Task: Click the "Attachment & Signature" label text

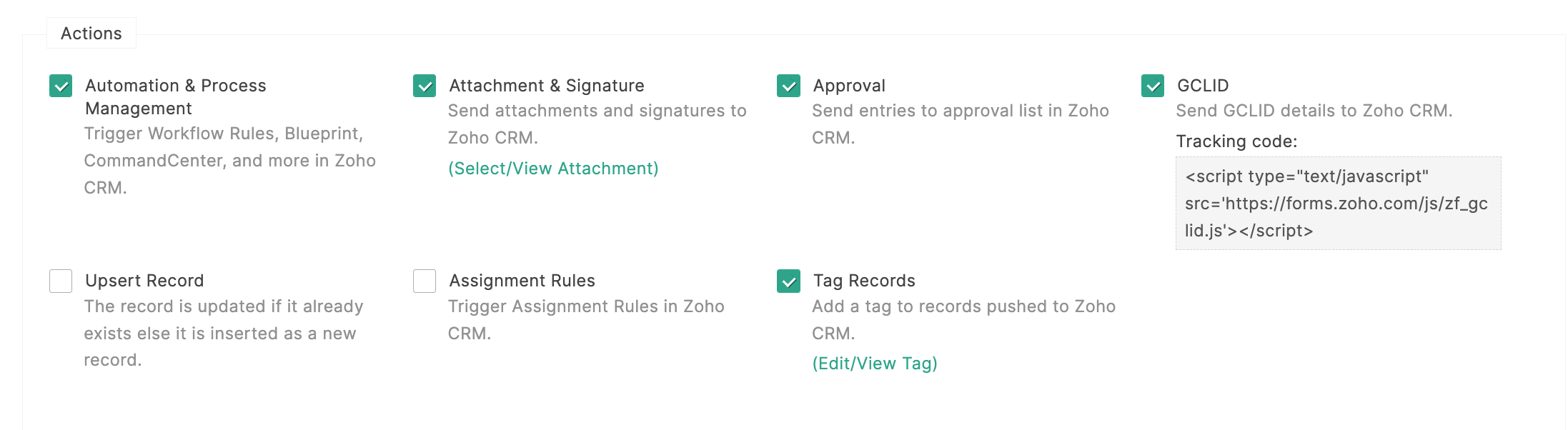Action: 547,86
